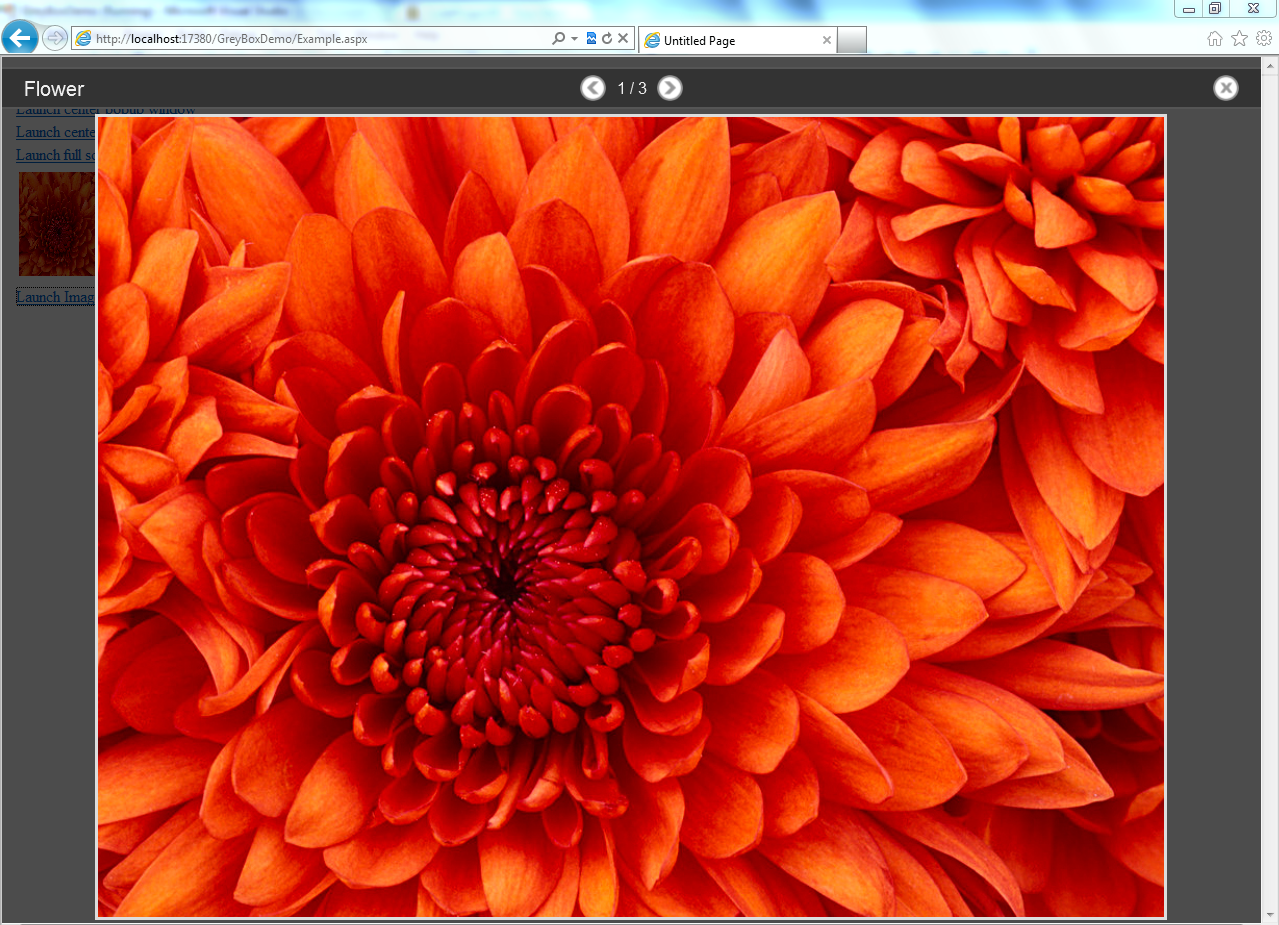
Task: Open the address bar autocomplete dropdown arrow
Action: tap(574, 39)
